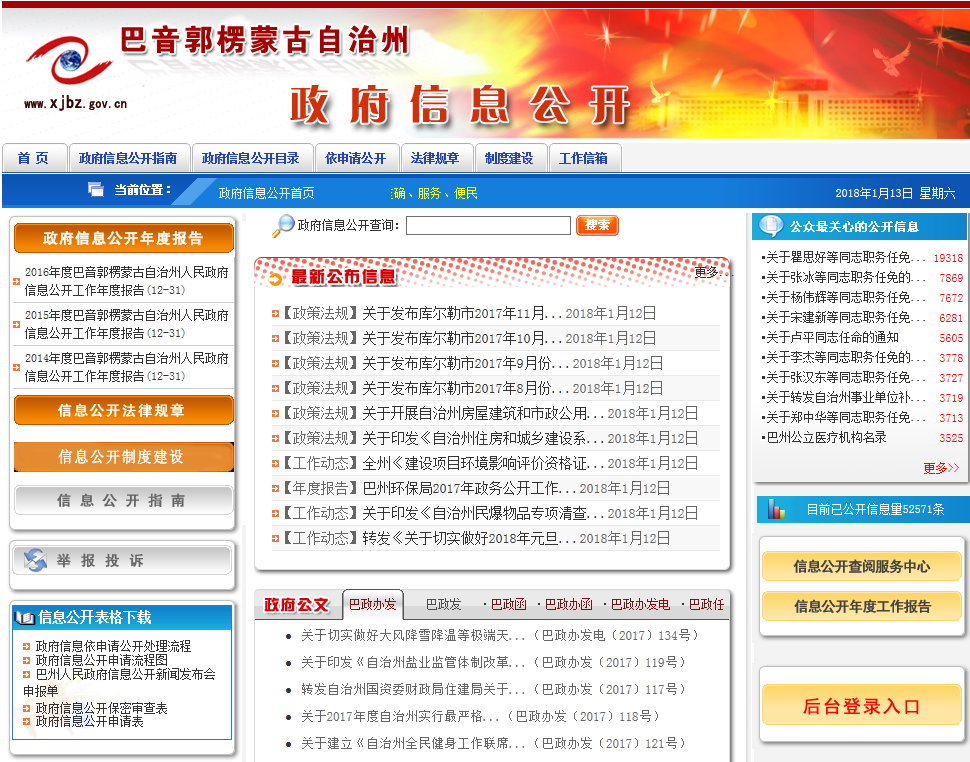Open the 信息公开法律规章 orange banner
970x762 pixels.
[x=123, y=410]
